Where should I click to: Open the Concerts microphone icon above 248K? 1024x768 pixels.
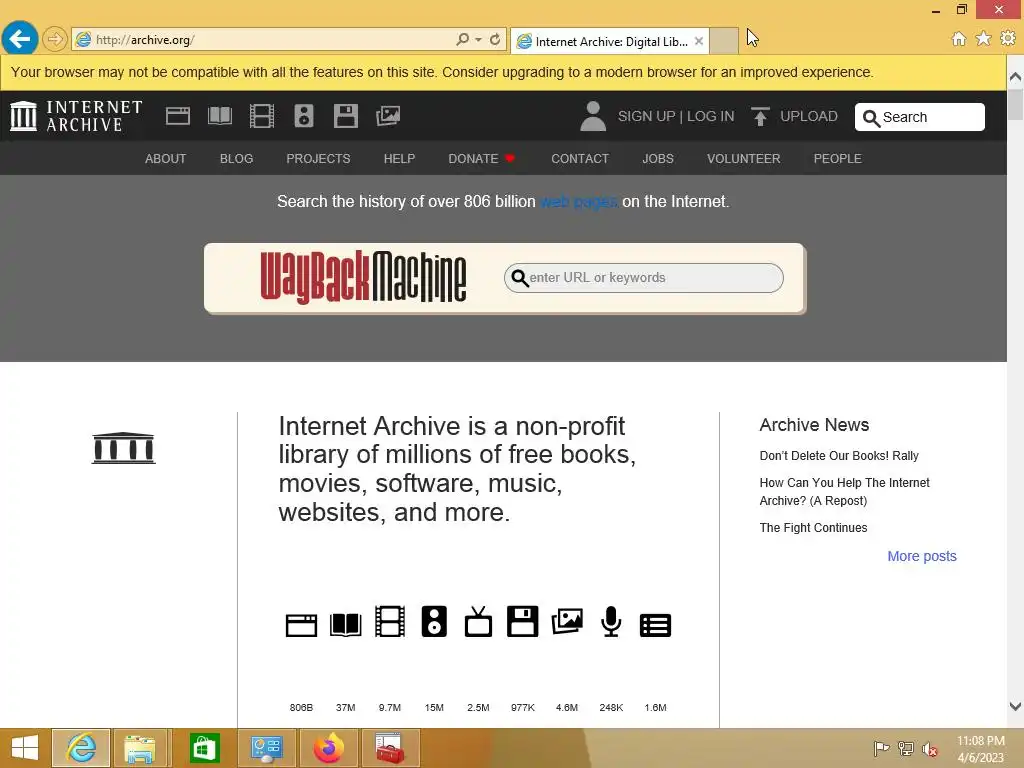(x=611, y=621)
